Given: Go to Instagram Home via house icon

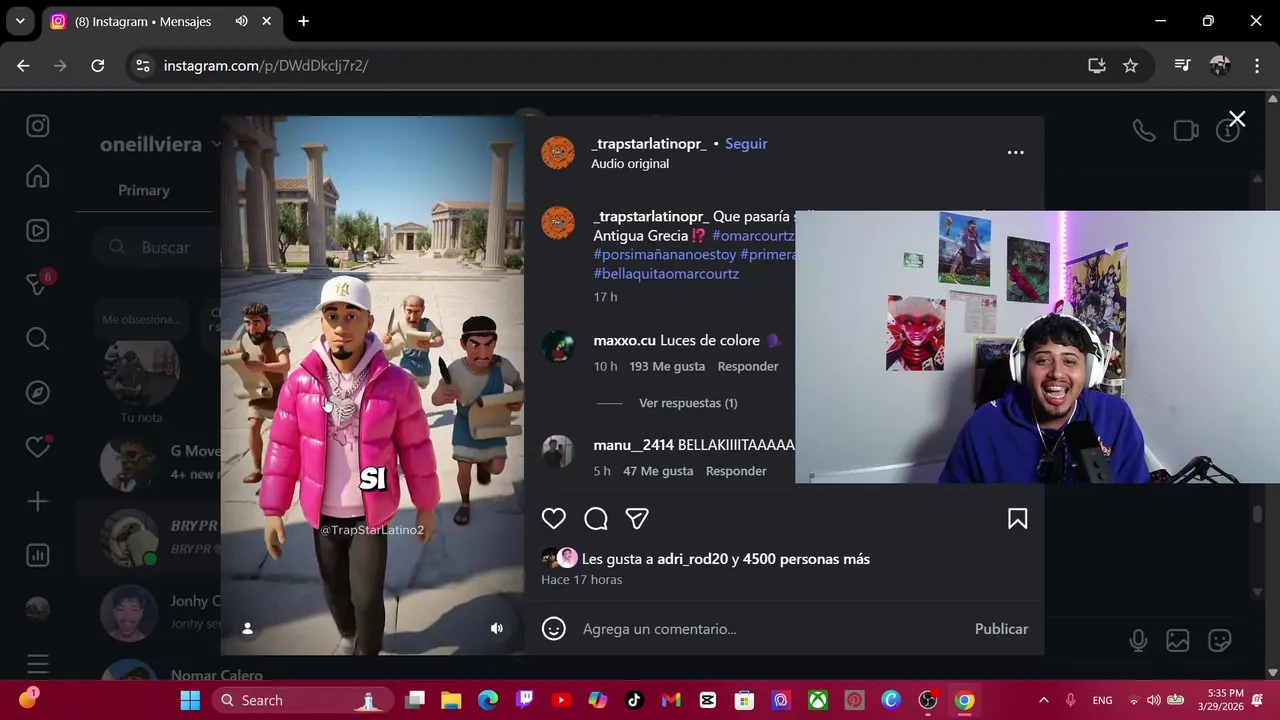Looking at the screenshot, I should [x=38, y=177].
